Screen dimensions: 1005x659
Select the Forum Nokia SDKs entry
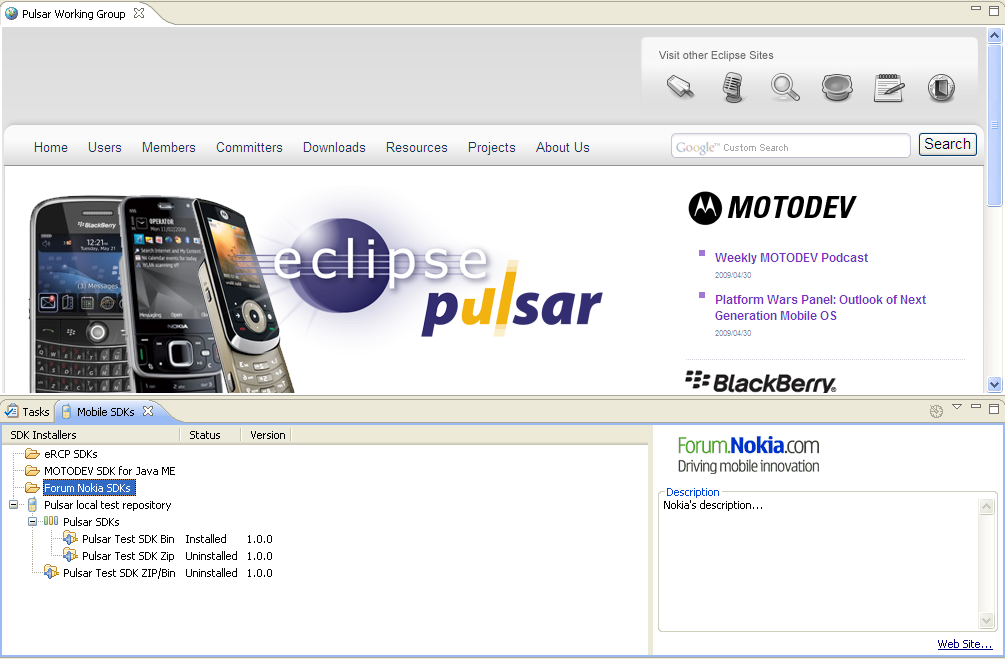[88, 488]
